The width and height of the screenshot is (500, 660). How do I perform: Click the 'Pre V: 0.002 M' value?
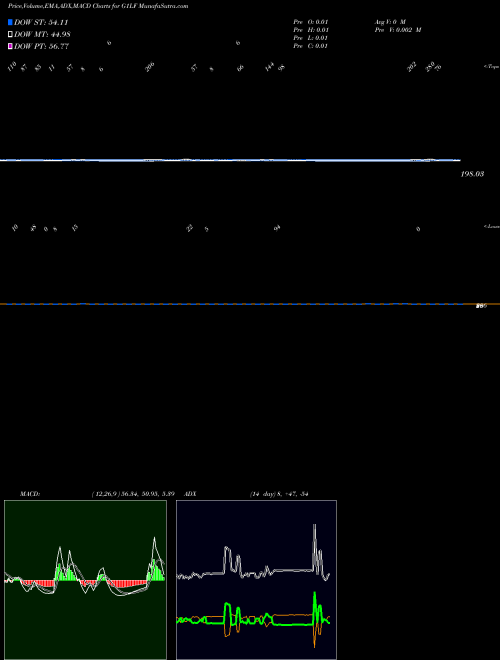398,30
